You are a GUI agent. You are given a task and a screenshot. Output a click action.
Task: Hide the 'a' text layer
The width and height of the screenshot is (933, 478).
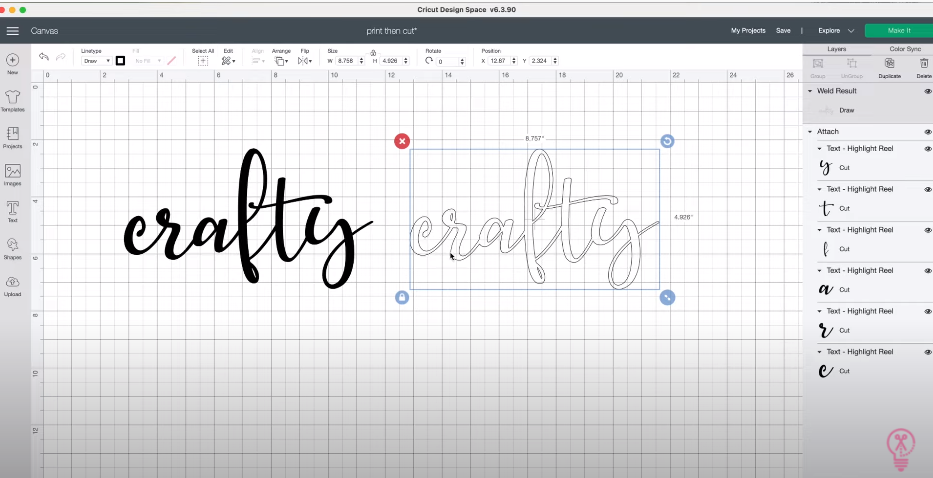click(927, 270)
